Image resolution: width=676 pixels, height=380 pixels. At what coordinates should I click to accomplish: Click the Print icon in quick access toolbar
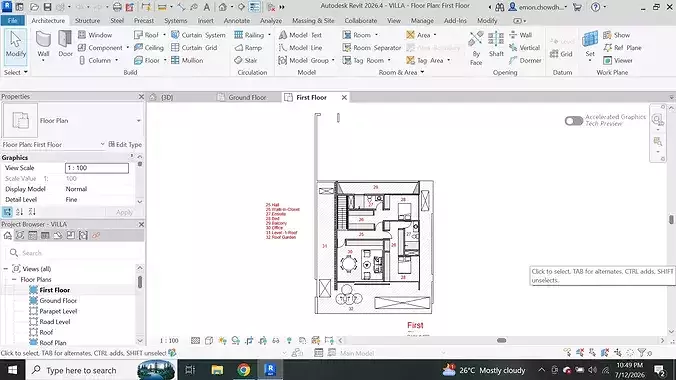click(x=117, y=7)
